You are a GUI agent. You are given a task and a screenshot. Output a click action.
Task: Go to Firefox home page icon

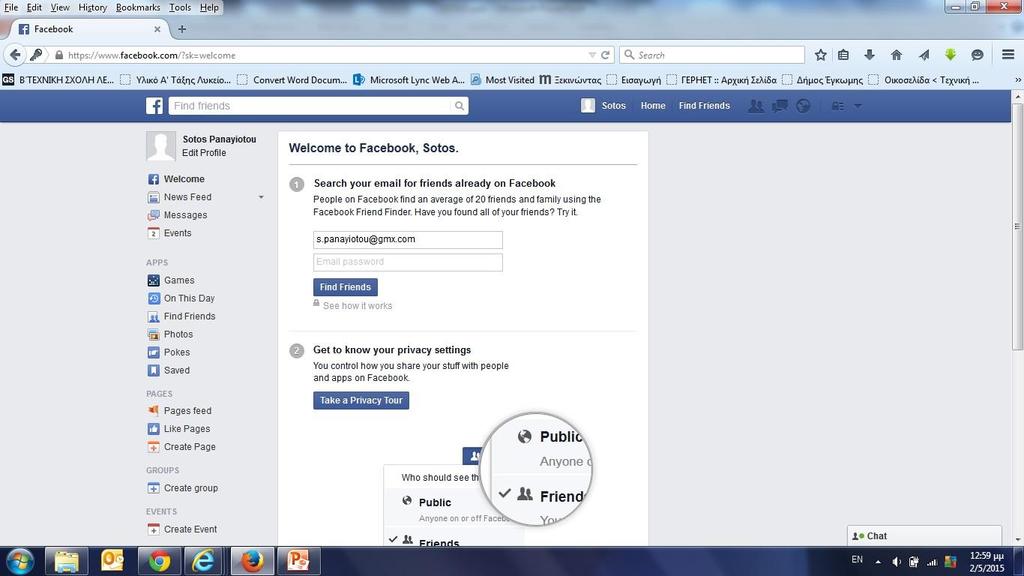click(x=896, y=55)
